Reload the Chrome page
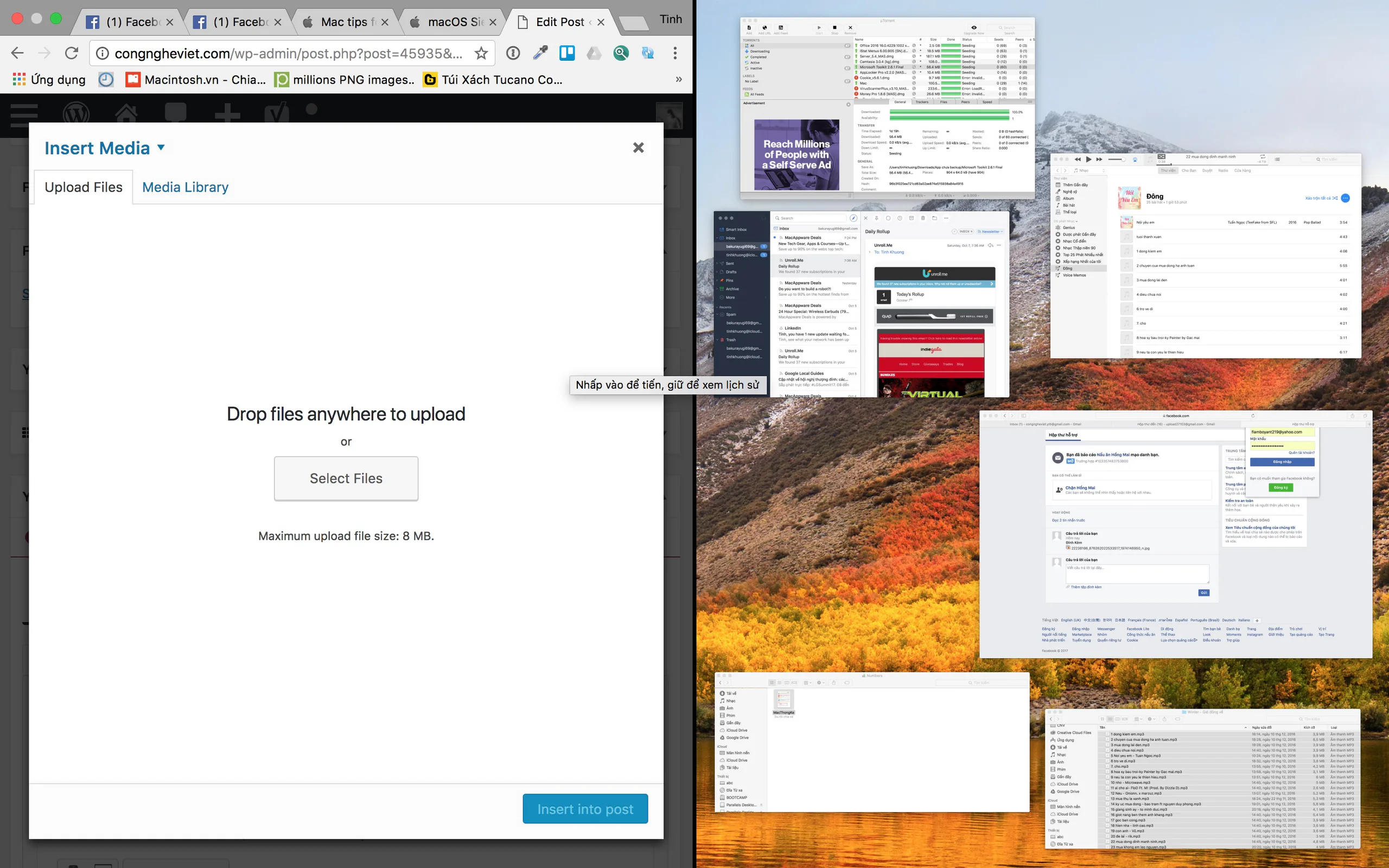The image size is (1389, 868). [x=71, y=53]
